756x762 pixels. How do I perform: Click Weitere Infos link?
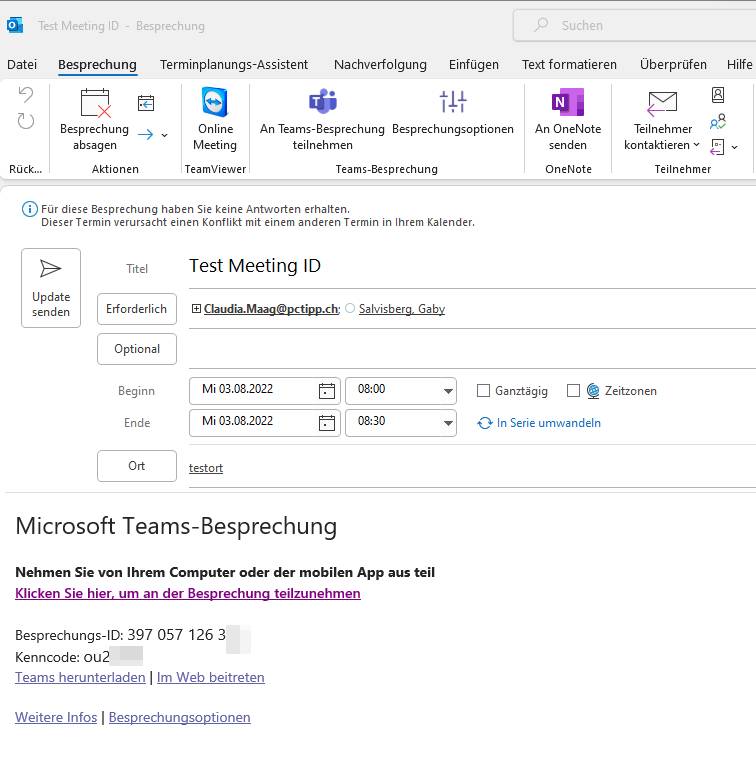pyautogui.click(x=56, y=717)
